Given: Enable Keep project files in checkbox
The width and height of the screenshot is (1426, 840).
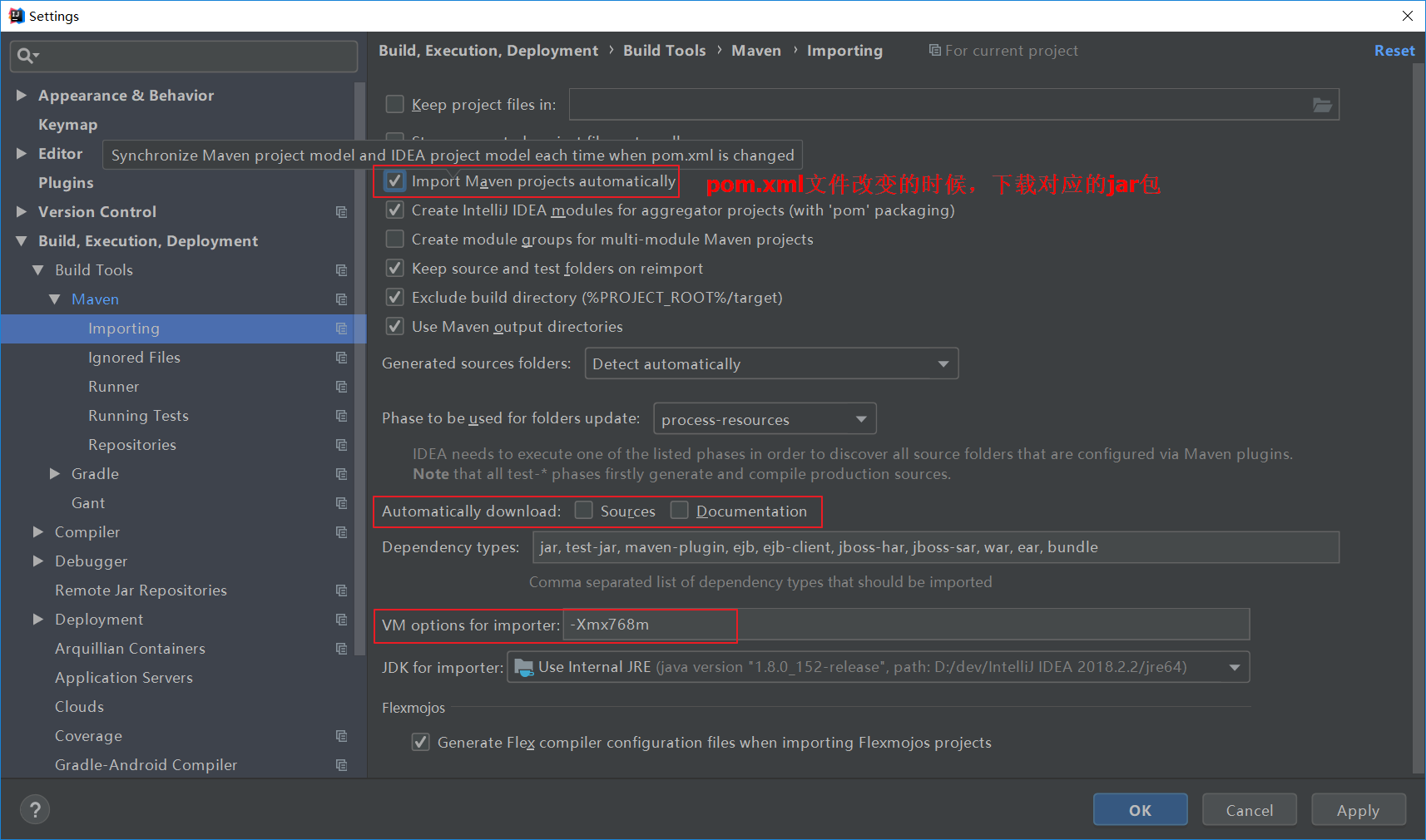Looking at the screenshot, I should pos(395,104).
